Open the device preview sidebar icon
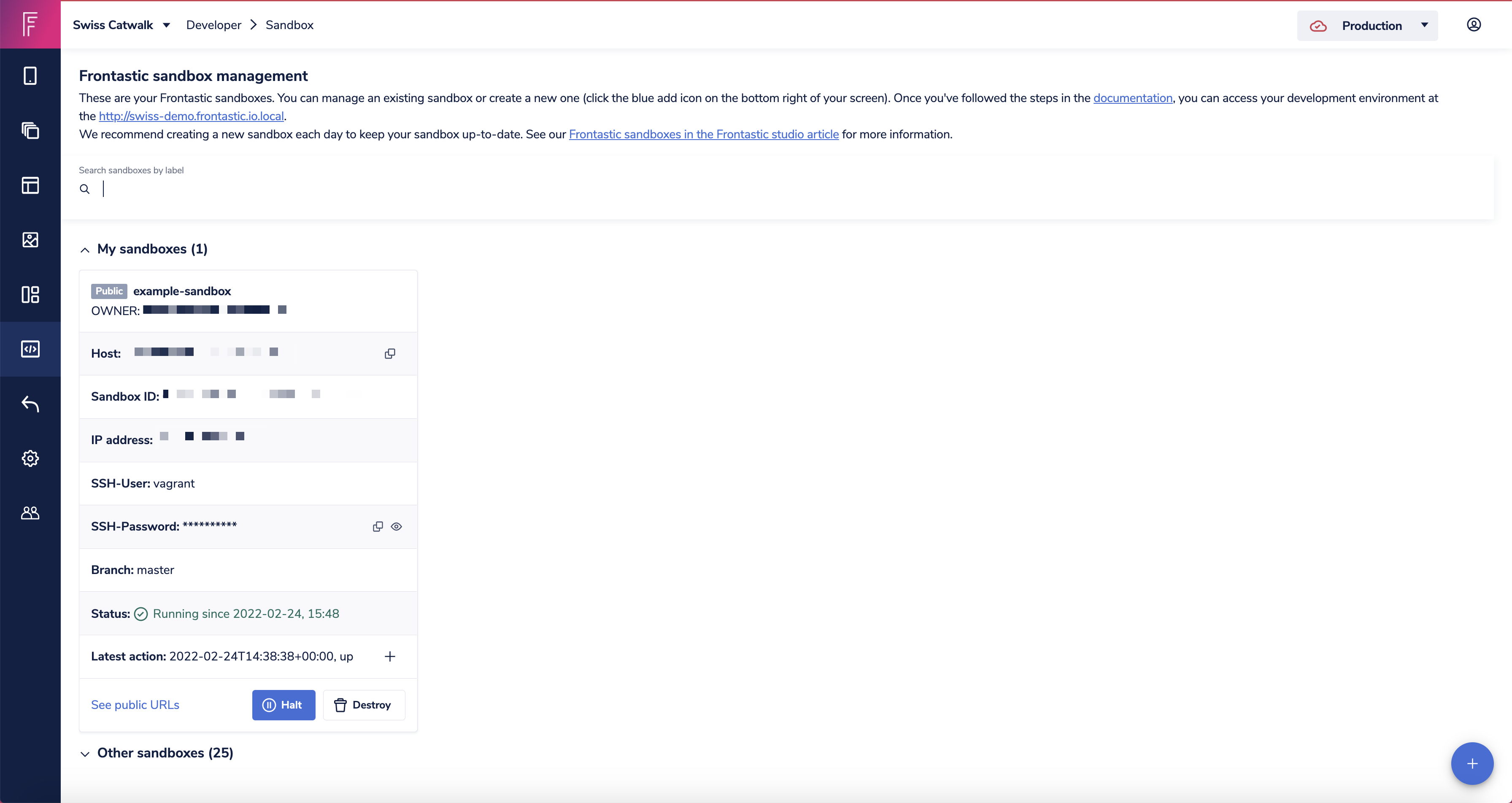The height and width of the screenshot is (803, 1512). coord(30,76)
